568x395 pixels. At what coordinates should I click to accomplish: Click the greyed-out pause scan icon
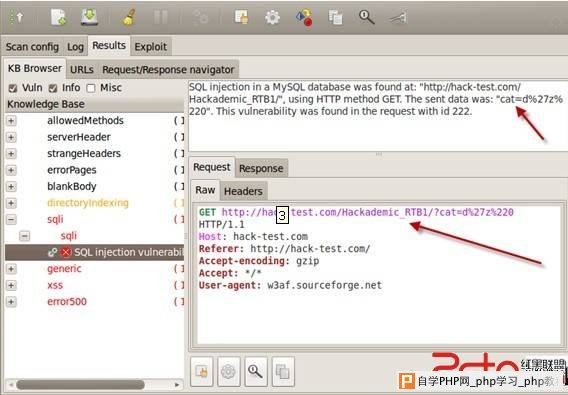coord(160,17)
